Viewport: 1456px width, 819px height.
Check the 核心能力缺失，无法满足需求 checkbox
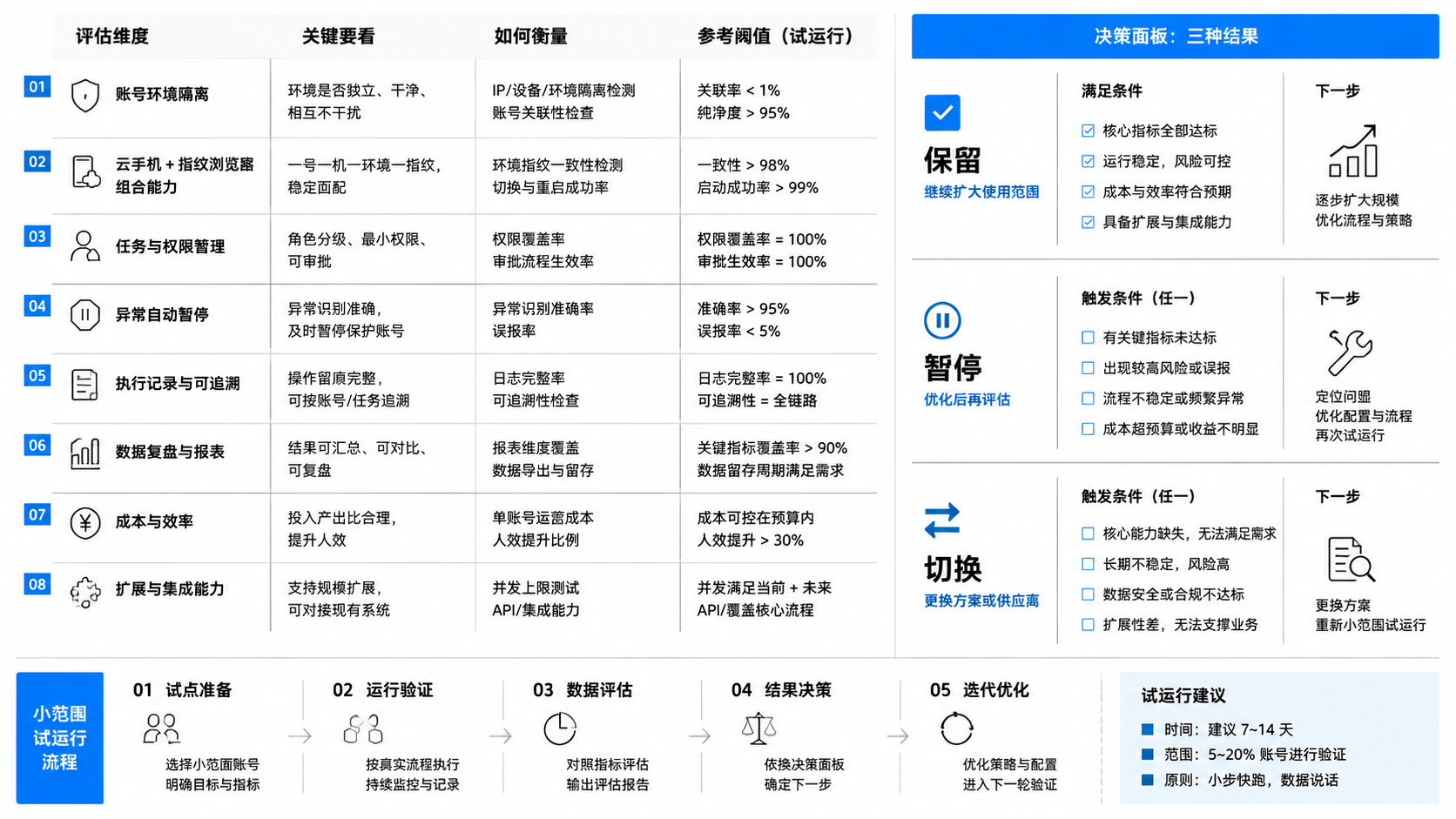pyautogui.click(x=1088, y=534)
